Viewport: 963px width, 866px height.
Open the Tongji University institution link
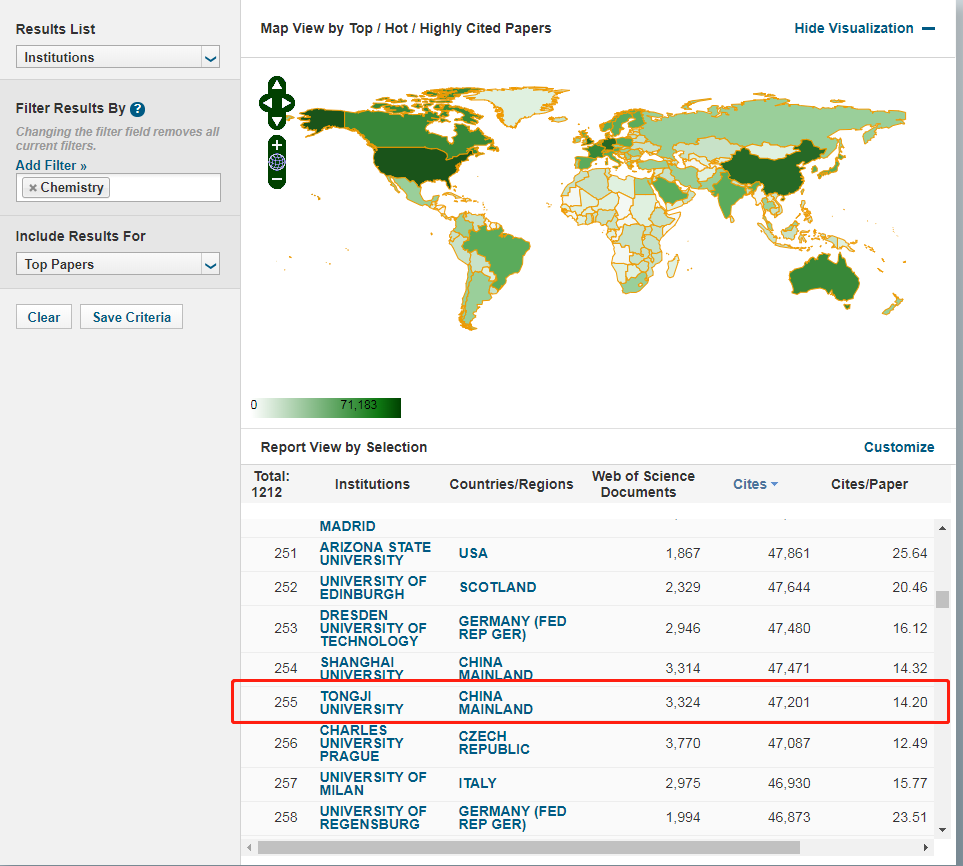pos(361,702)
